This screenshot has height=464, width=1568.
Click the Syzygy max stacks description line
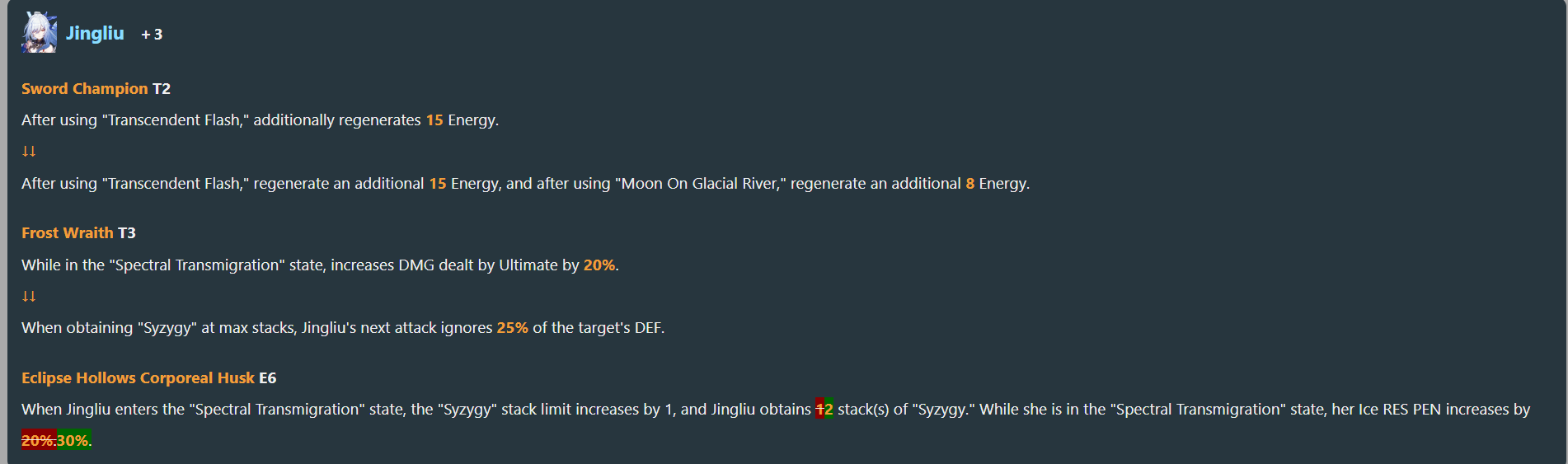coord(343,327)
